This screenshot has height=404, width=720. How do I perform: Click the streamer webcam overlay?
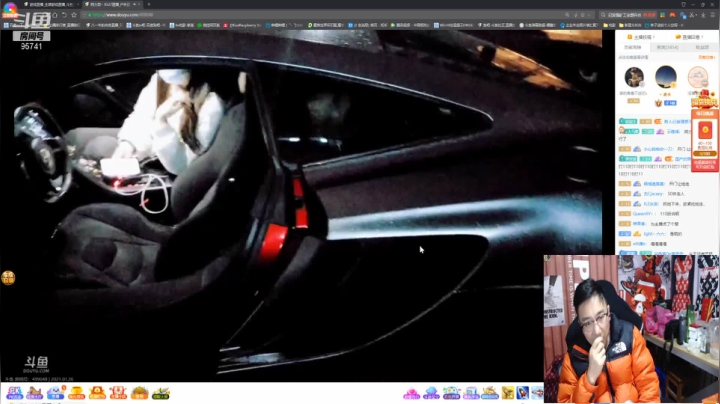[x=631, y=329]
